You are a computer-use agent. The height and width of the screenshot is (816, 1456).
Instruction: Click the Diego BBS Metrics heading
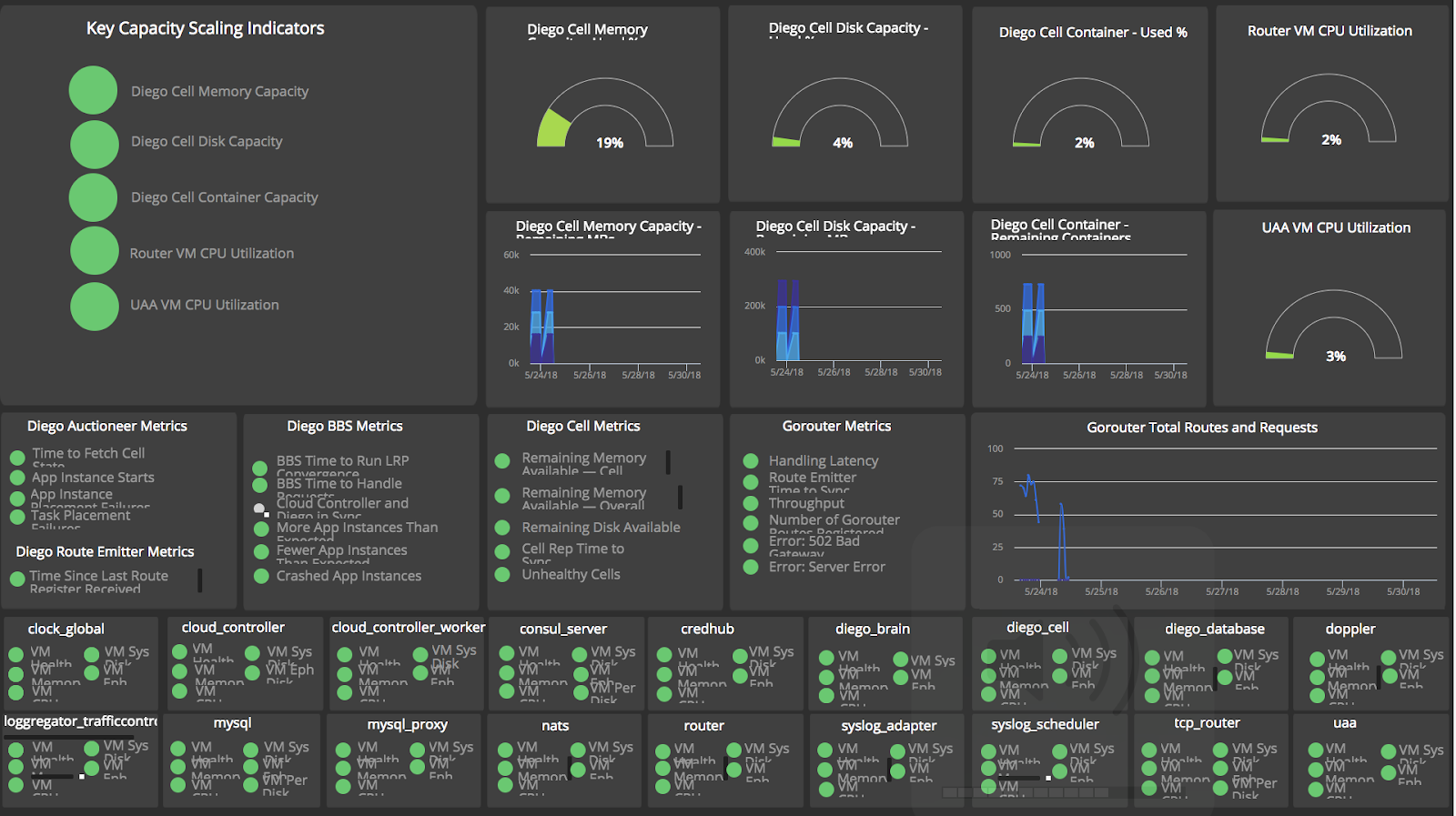(345, 426)
